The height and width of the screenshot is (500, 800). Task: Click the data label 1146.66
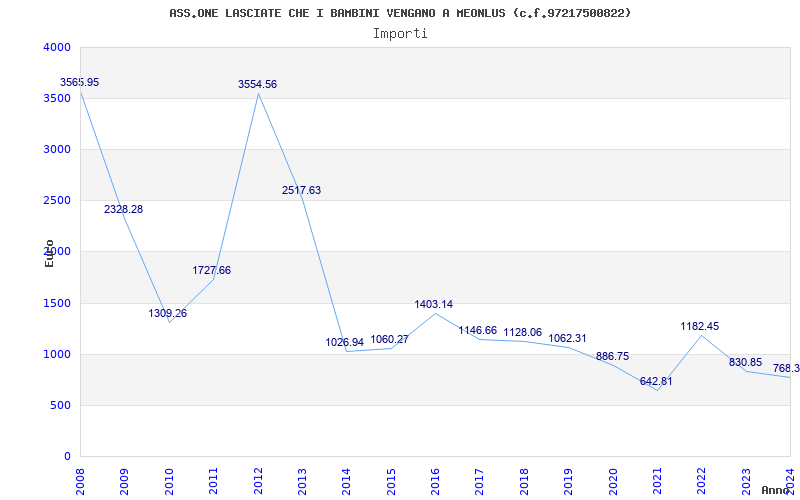click(x=478, y=331)
